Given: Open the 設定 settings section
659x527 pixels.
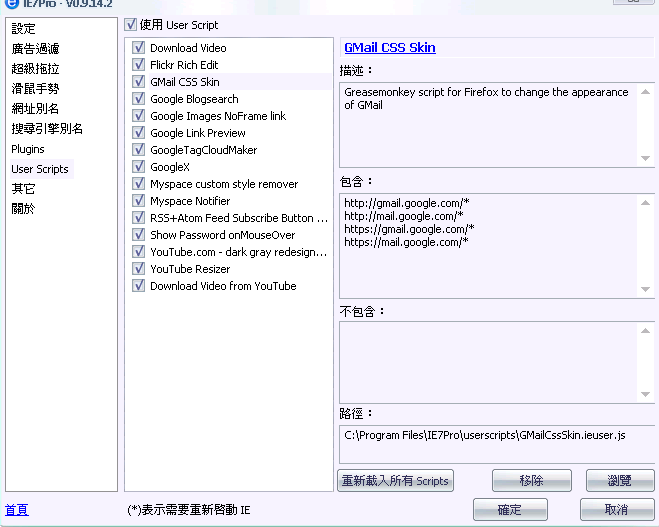Looking at the screenshot, I should click(x=23, y=29).
